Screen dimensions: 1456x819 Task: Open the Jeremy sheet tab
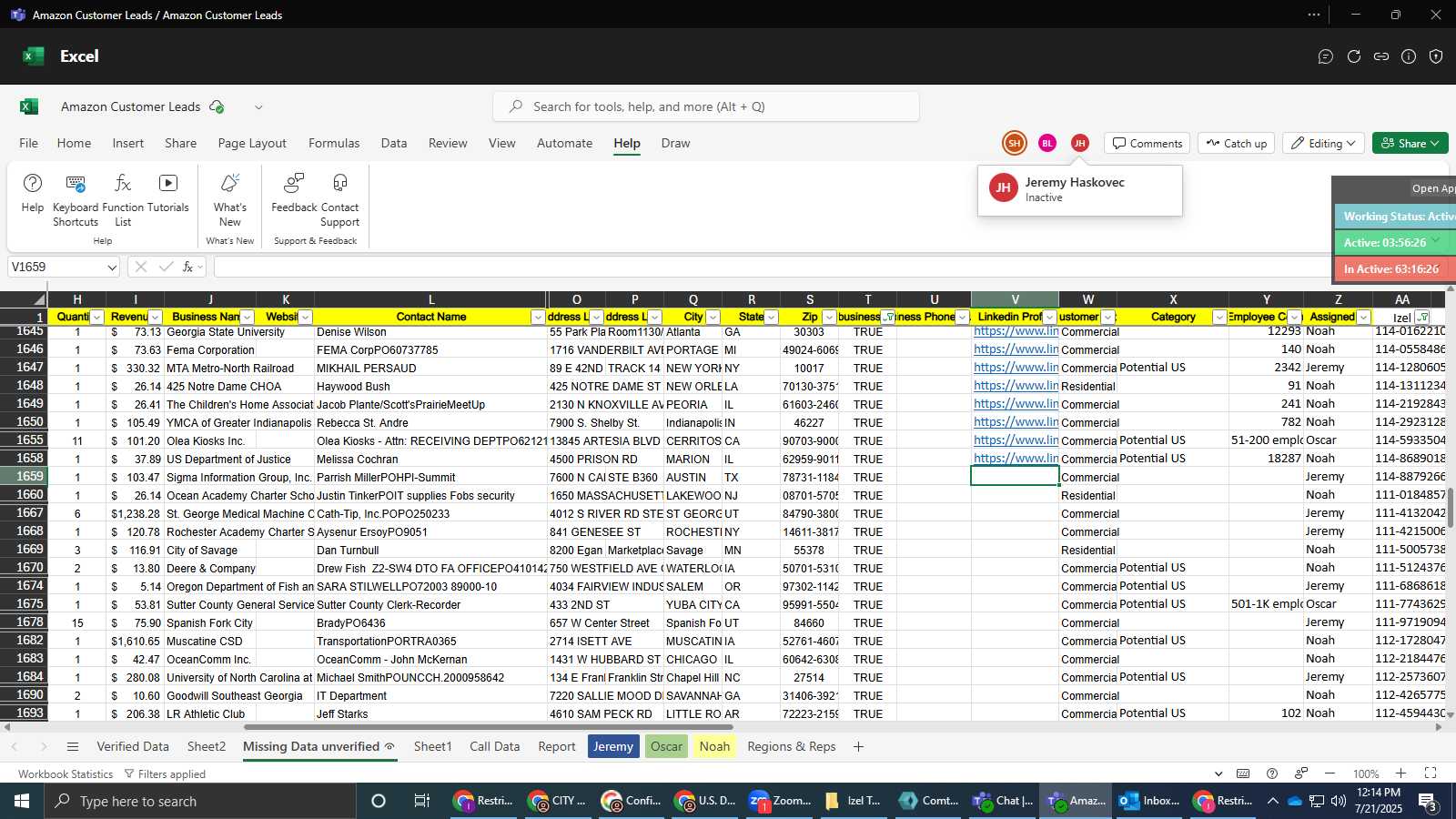point(613,746)
